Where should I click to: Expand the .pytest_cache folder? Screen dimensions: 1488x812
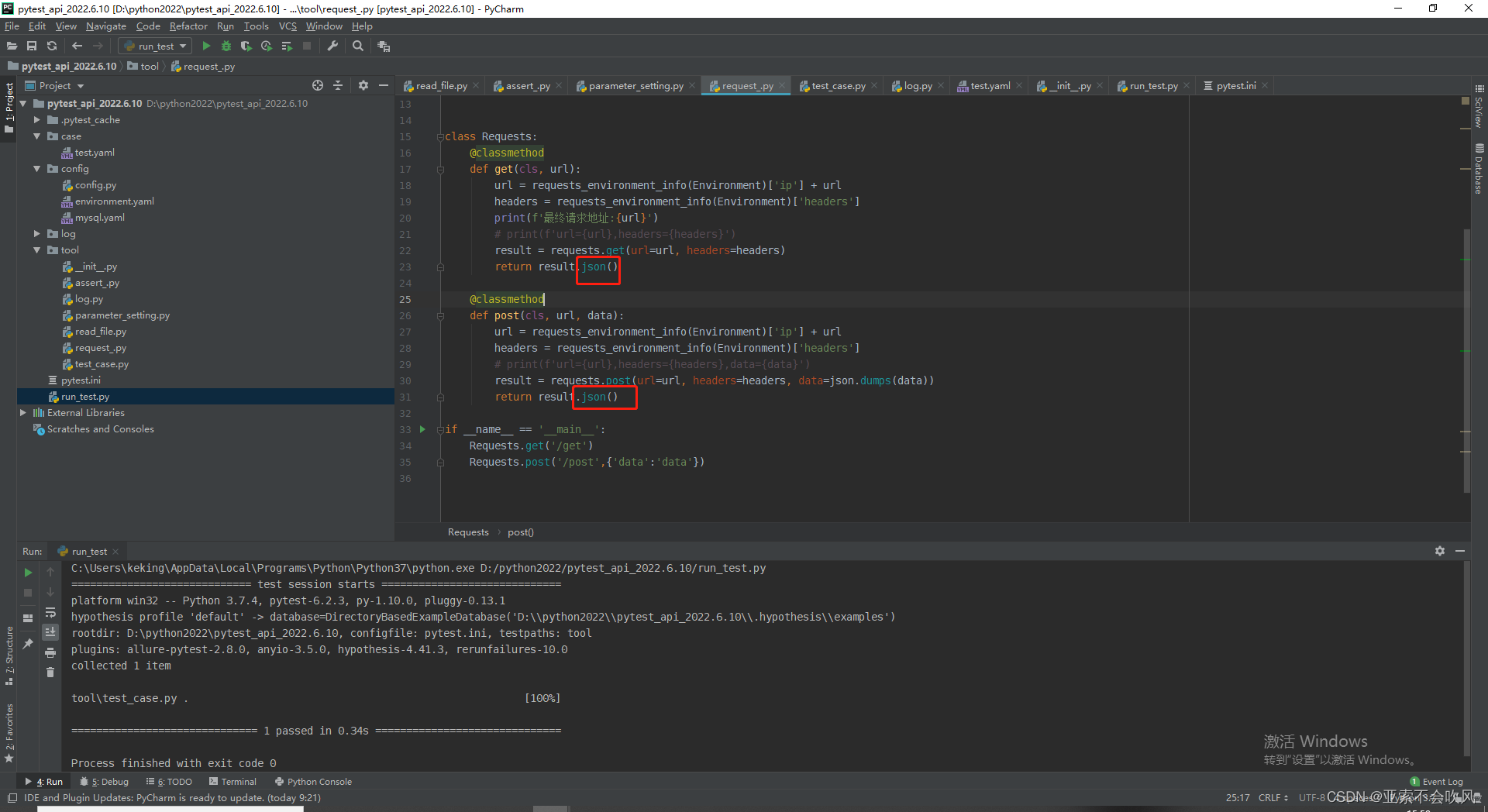pyautogui.click(x=37, y=120)
